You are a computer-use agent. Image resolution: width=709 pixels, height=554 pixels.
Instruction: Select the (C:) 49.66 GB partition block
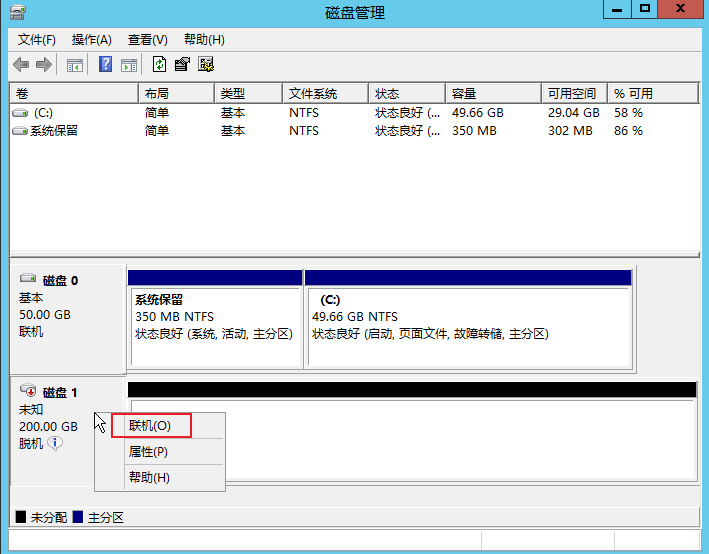(x=469, y=319)
